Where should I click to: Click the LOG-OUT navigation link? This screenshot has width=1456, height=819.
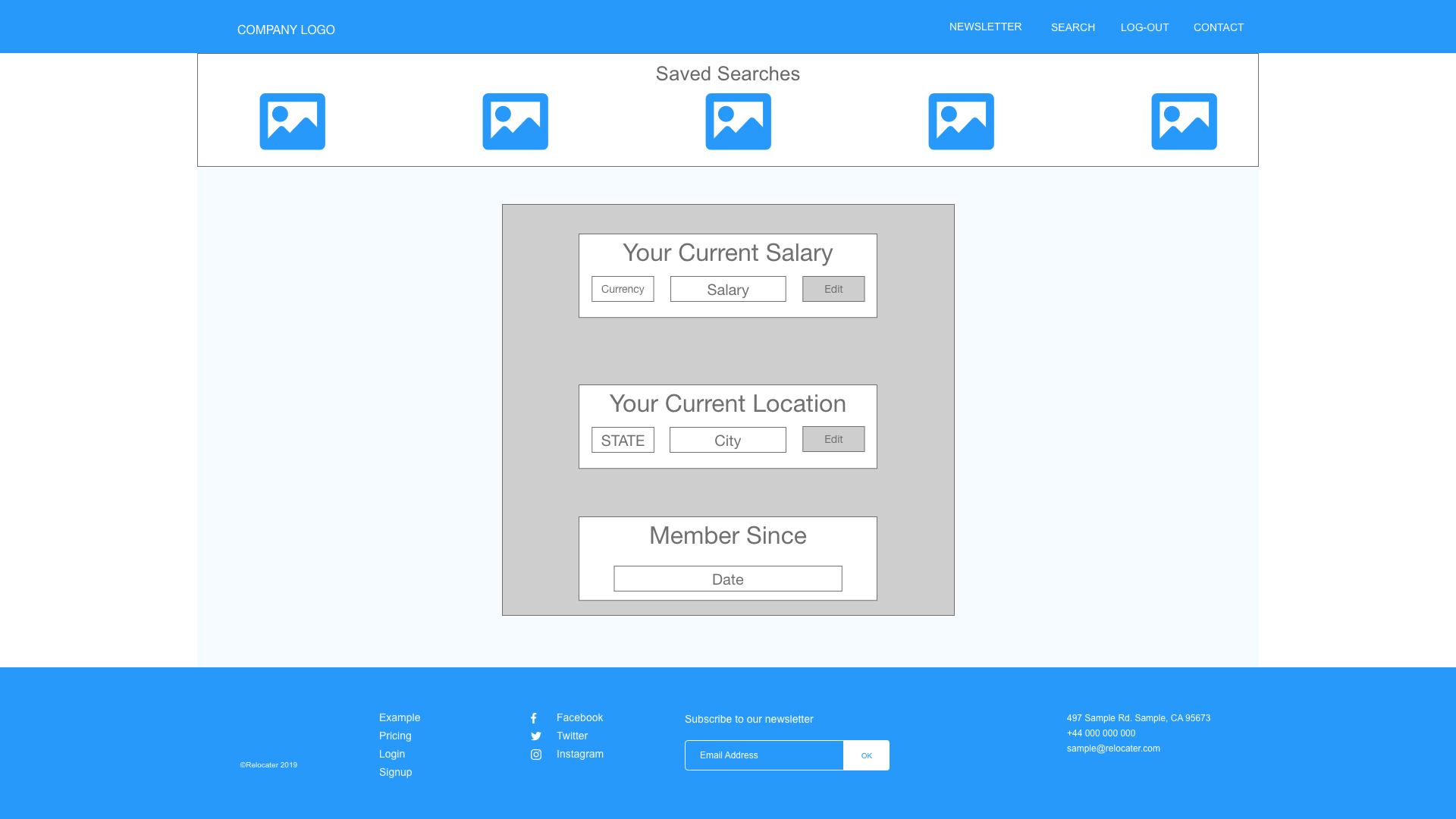click(1145, 27)
